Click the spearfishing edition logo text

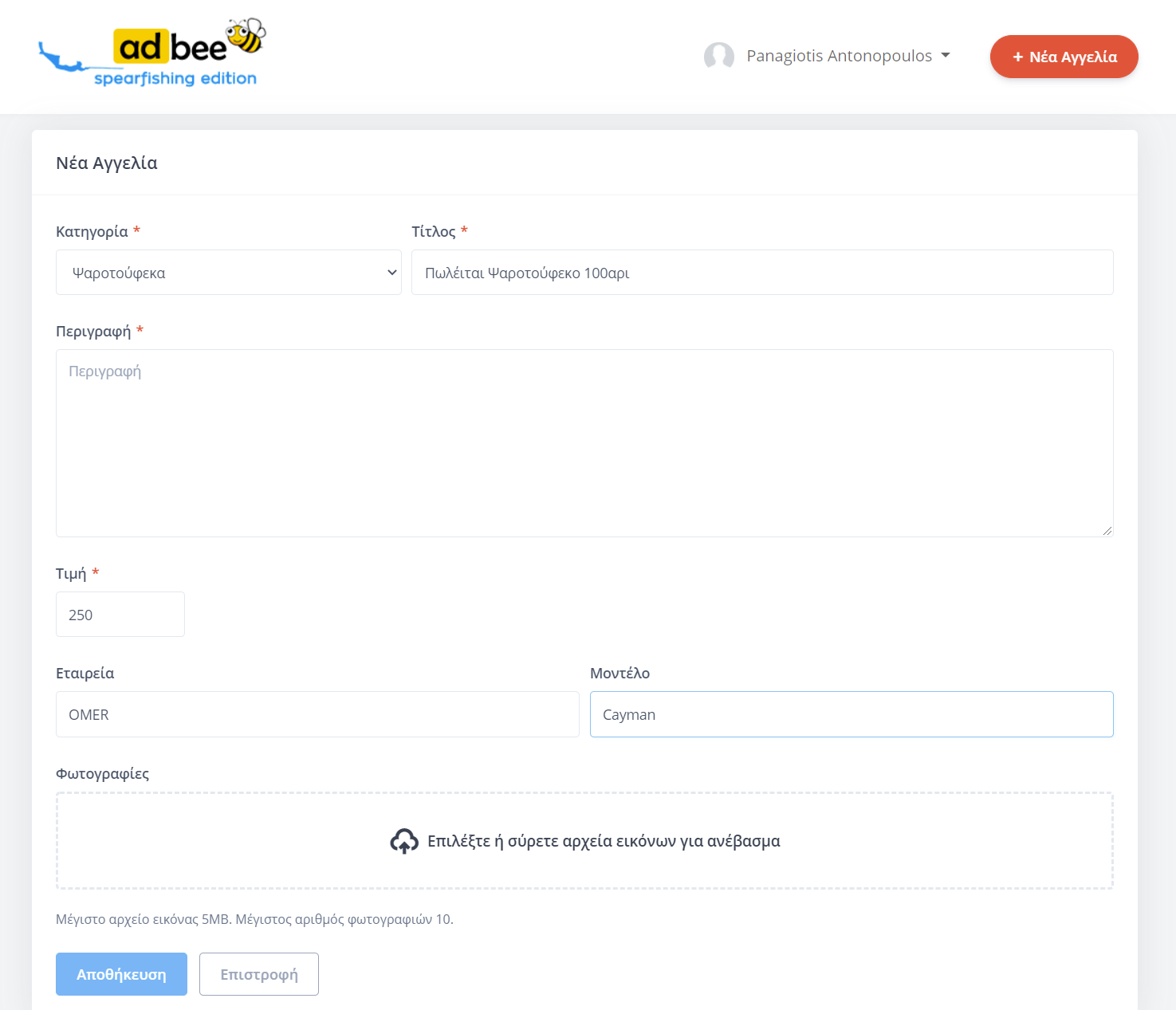(175, 78)
